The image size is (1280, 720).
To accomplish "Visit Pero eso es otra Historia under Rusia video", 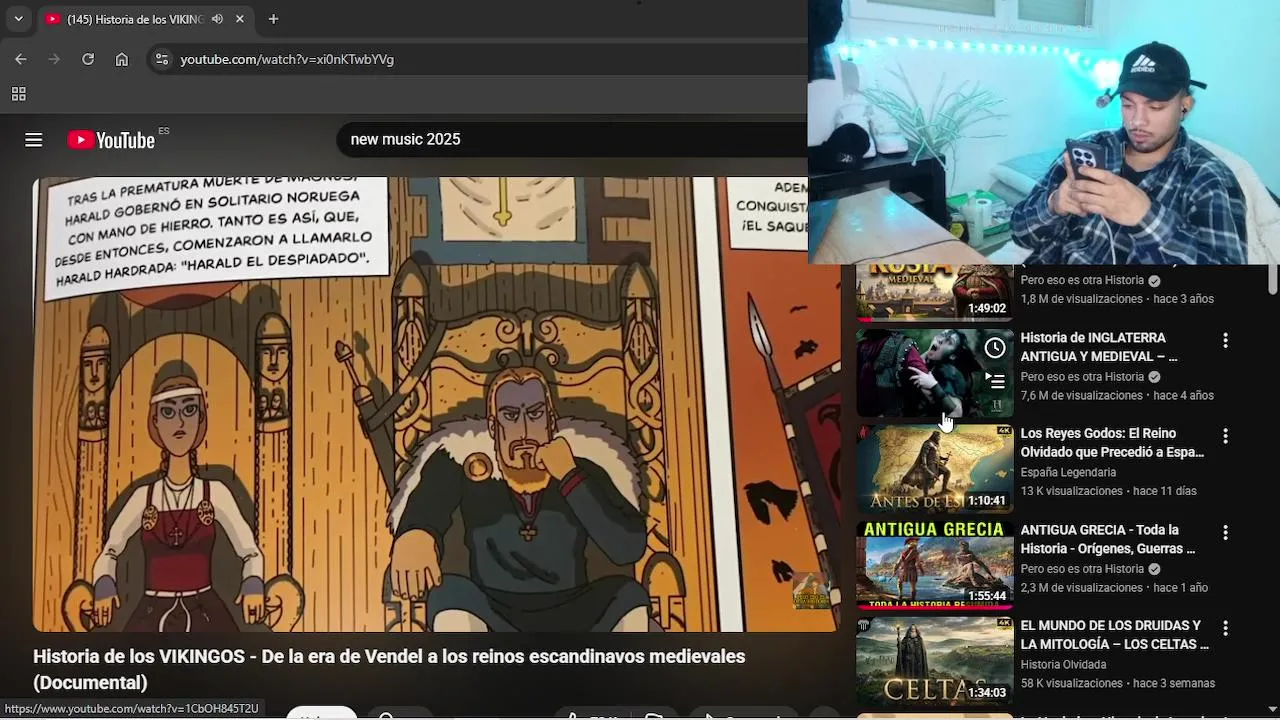I will coord(1082,280).
